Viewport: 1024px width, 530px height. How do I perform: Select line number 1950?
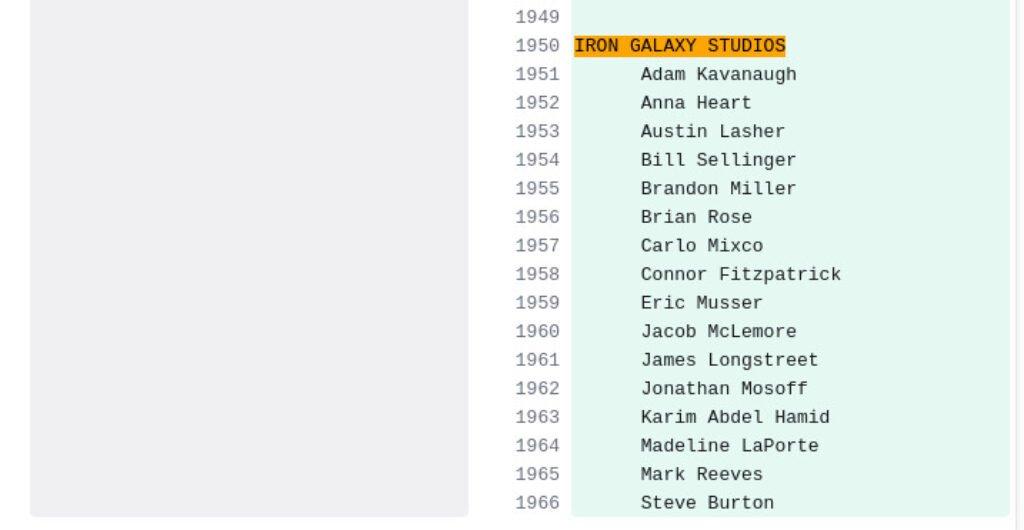[x=537, y=46]
